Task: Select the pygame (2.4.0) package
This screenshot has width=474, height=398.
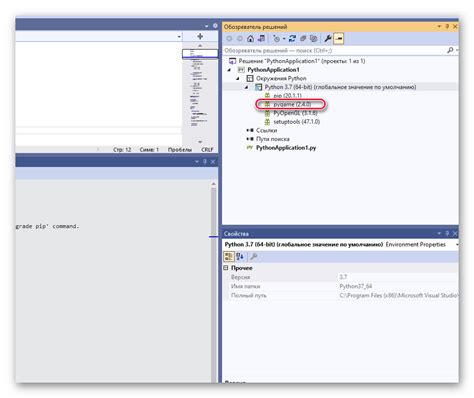Action: point(292,104)
